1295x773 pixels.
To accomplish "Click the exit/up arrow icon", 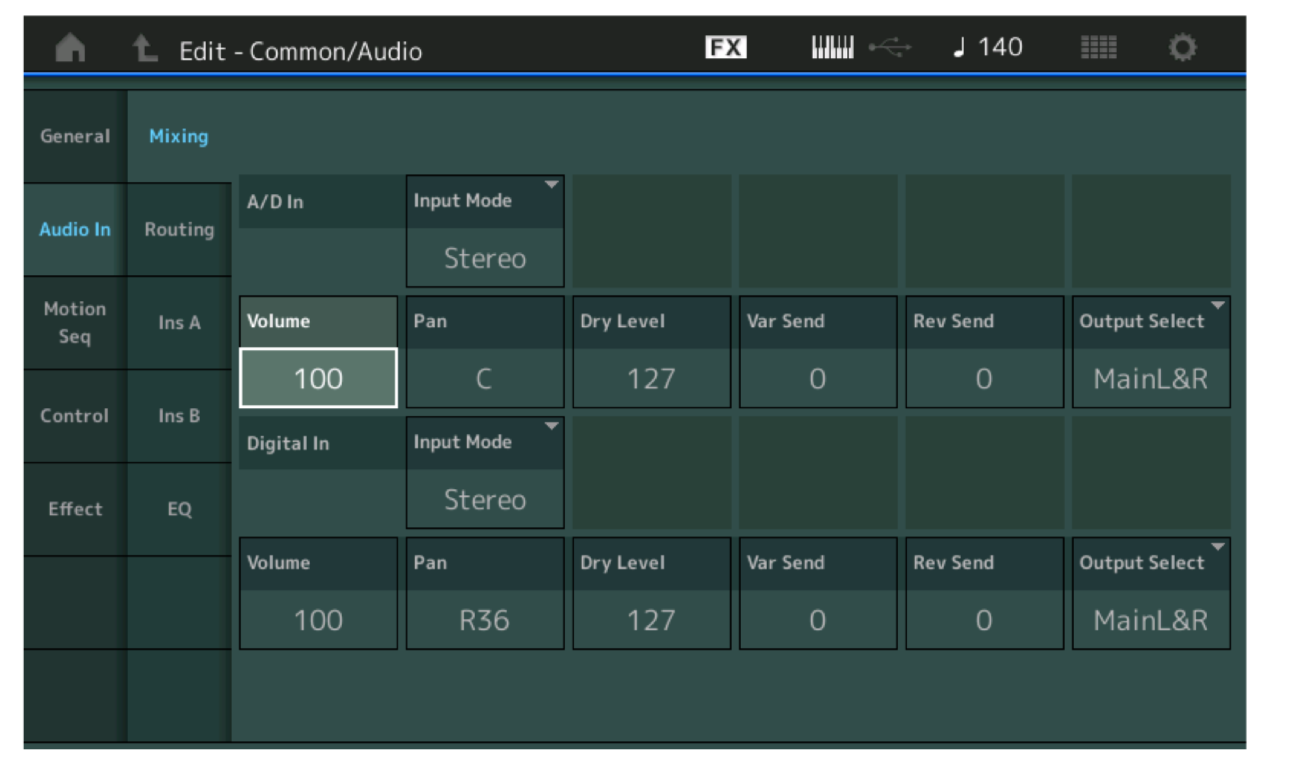I will 146,49.
